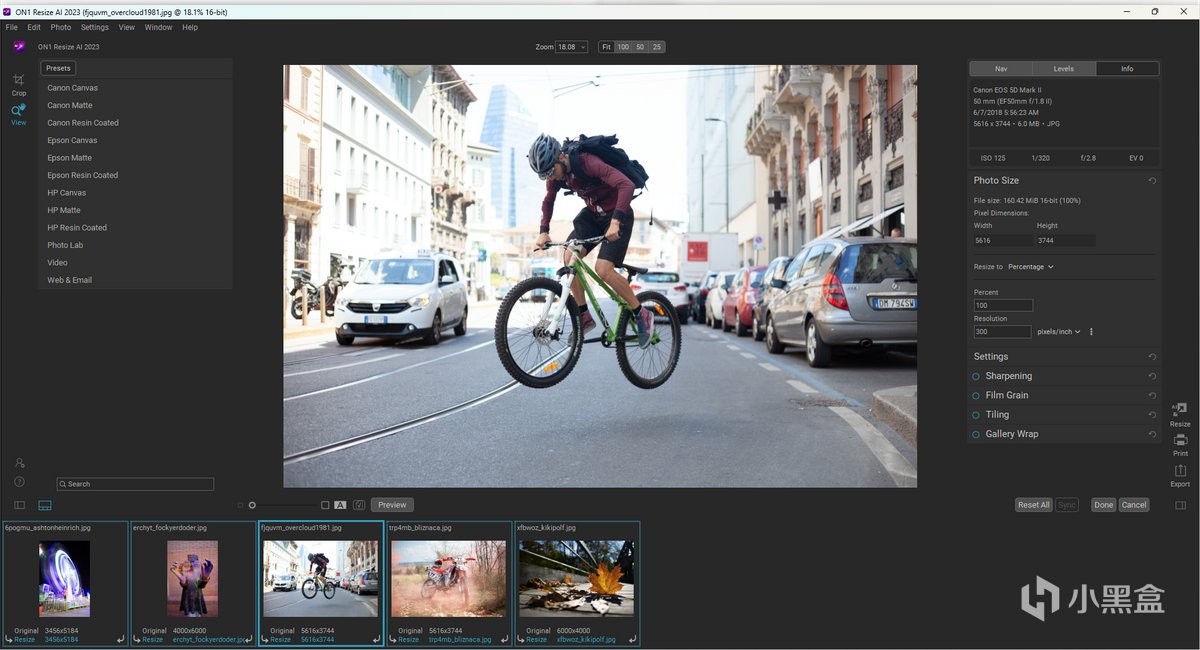Open the File menu
Screen dimensions: 1200x650
(12, 27)
